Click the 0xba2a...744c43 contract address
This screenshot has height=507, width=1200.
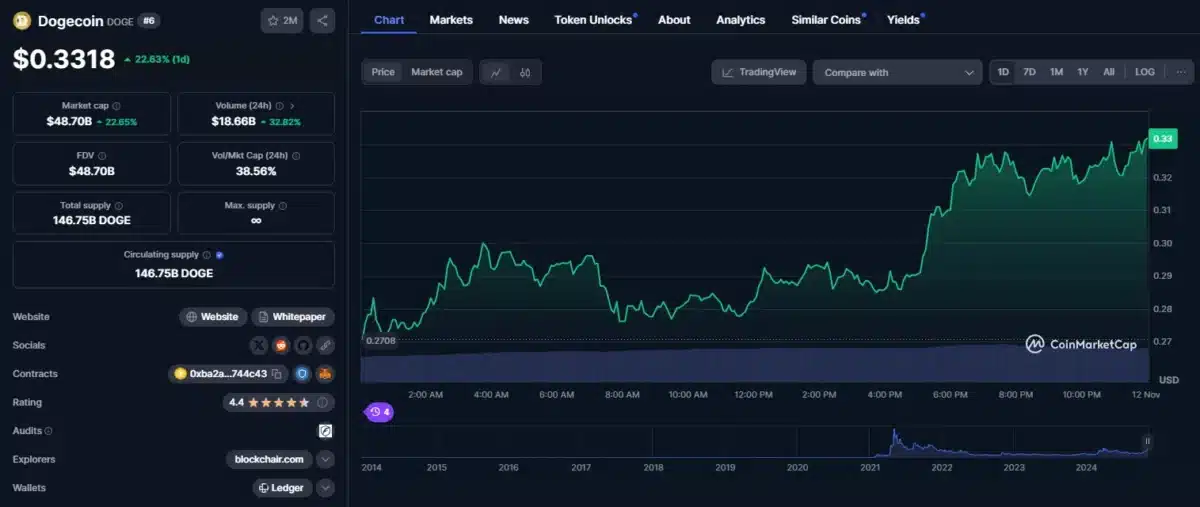pyautogui.click(x=228, y=374)
